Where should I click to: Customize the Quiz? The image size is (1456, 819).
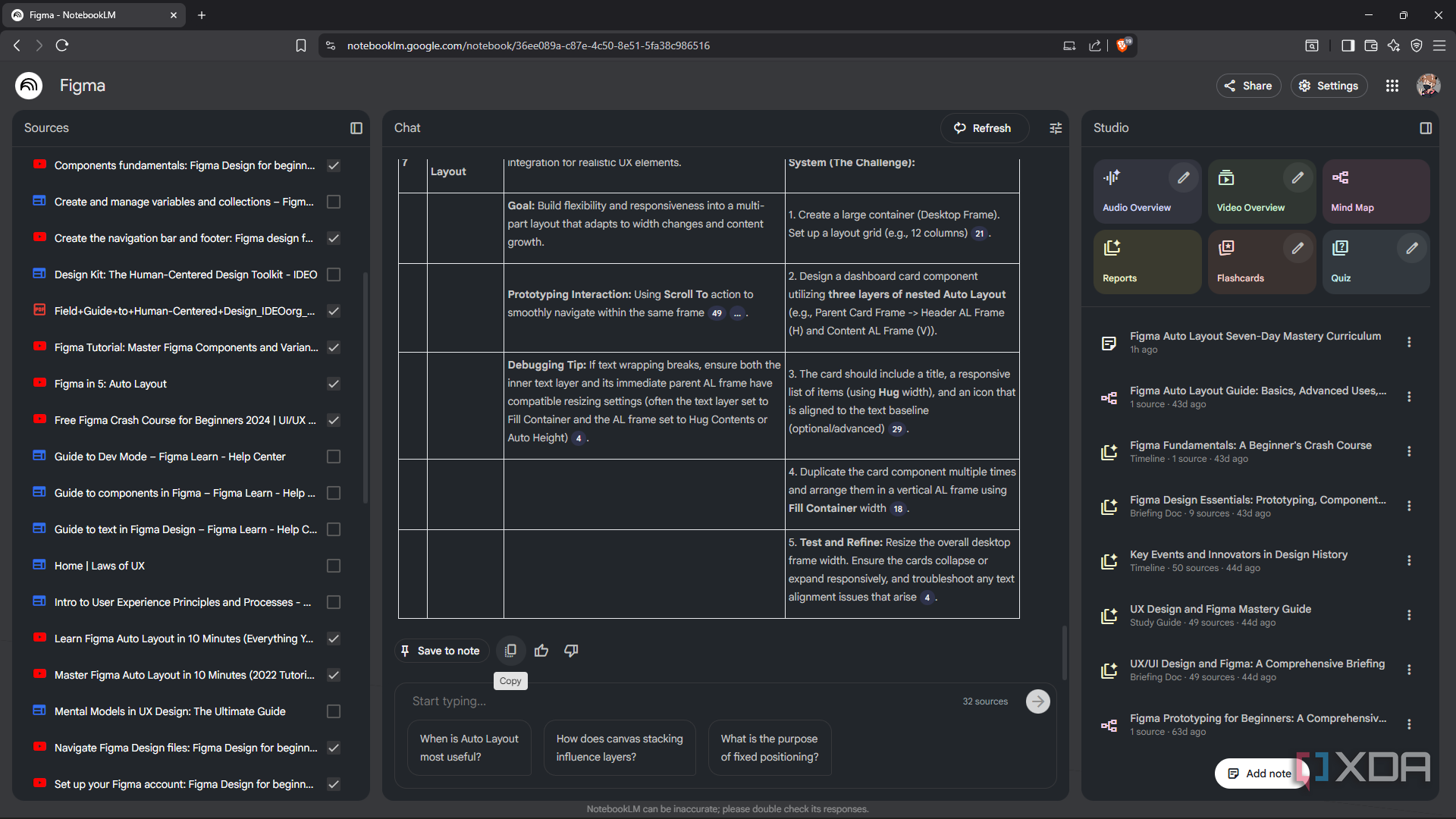point(1412,248)
